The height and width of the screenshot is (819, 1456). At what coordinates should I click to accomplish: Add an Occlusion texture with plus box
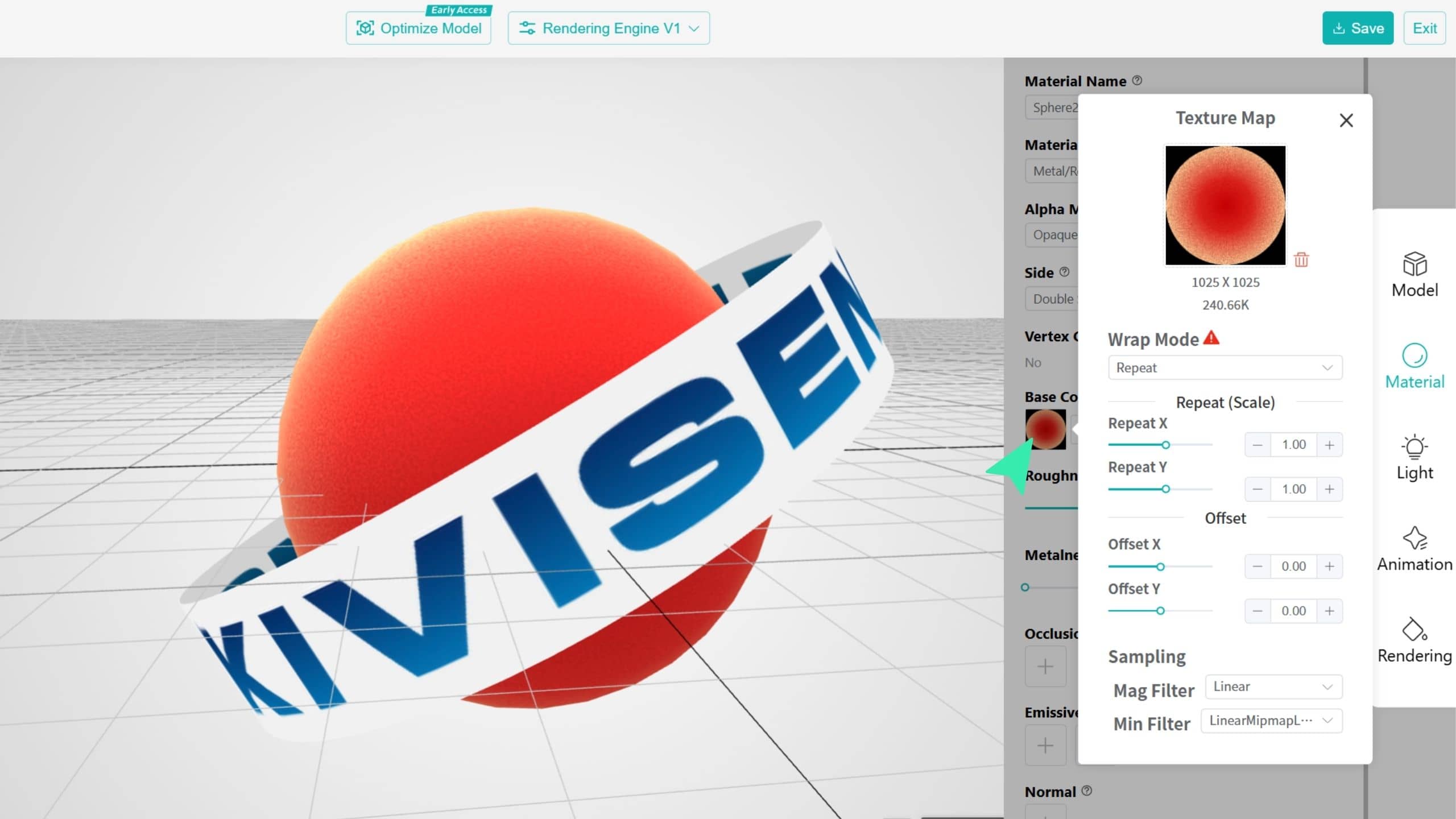click(x=1045, y=666)
